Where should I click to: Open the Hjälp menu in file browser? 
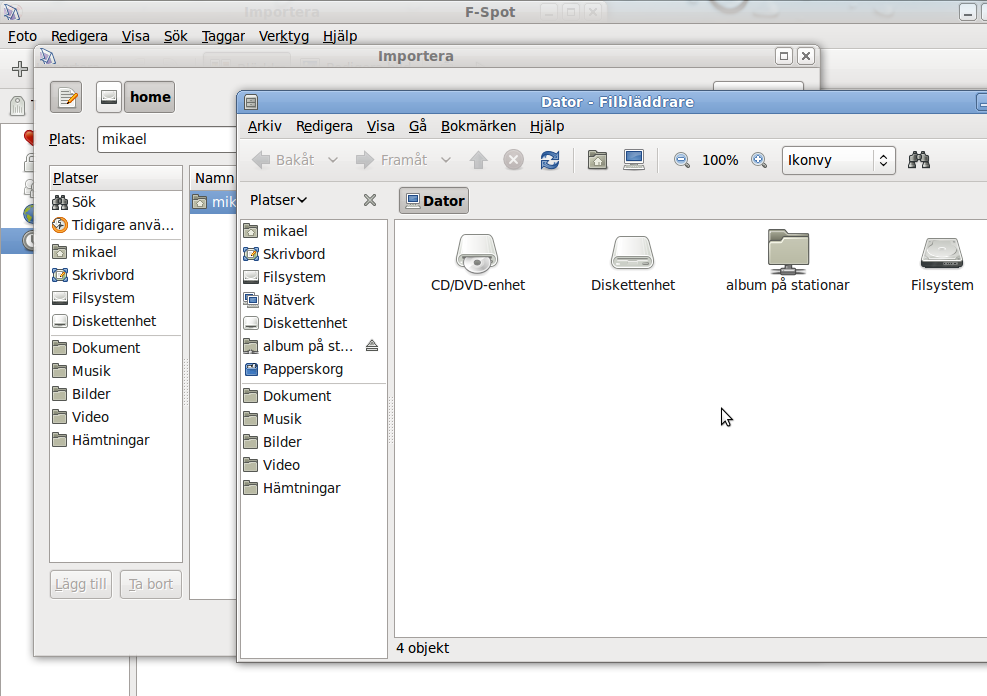tap(547, 126)
